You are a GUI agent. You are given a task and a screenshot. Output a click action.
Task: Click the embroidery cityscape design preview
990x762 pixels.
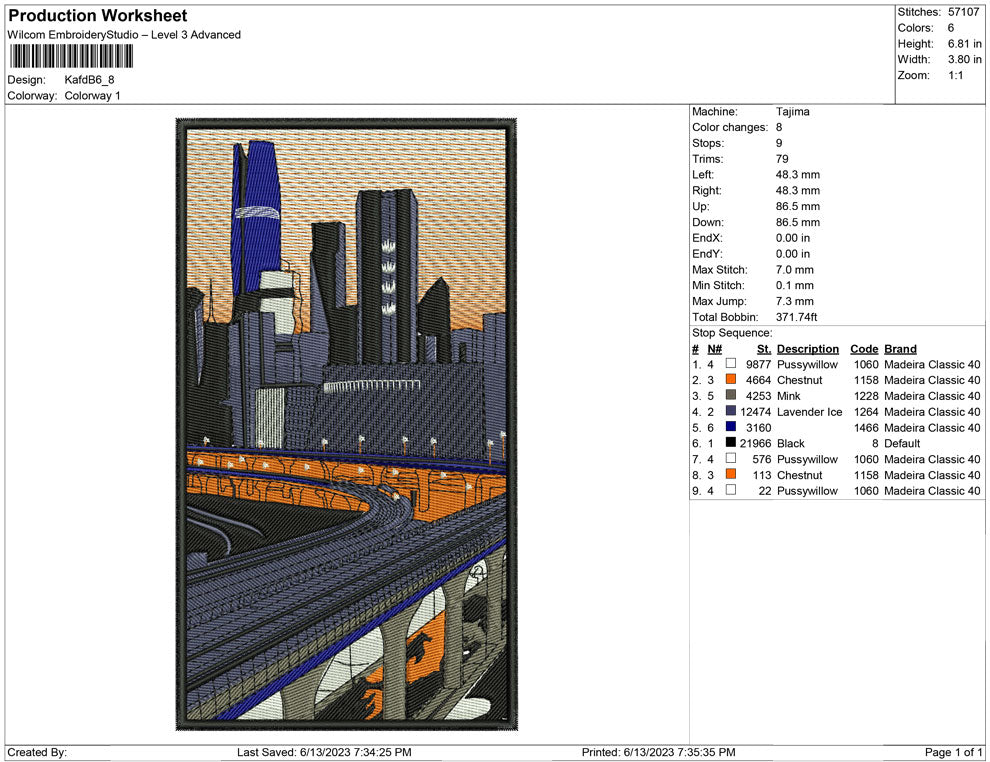tap(347, 424)
